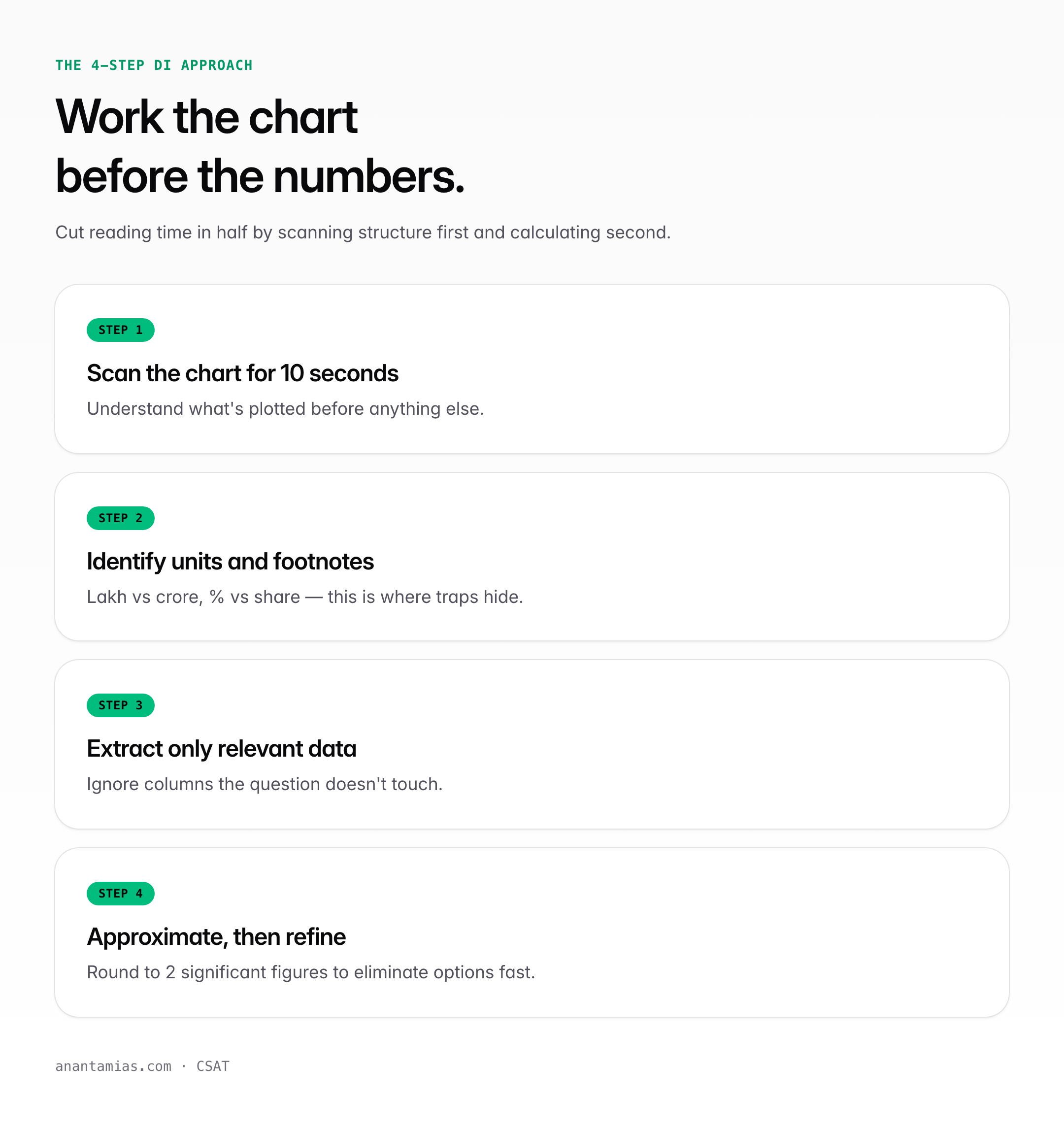The image size is (1064, 1131).
Task: Click heading 'Identify units and footnotes'
Action: pos(231,562)
